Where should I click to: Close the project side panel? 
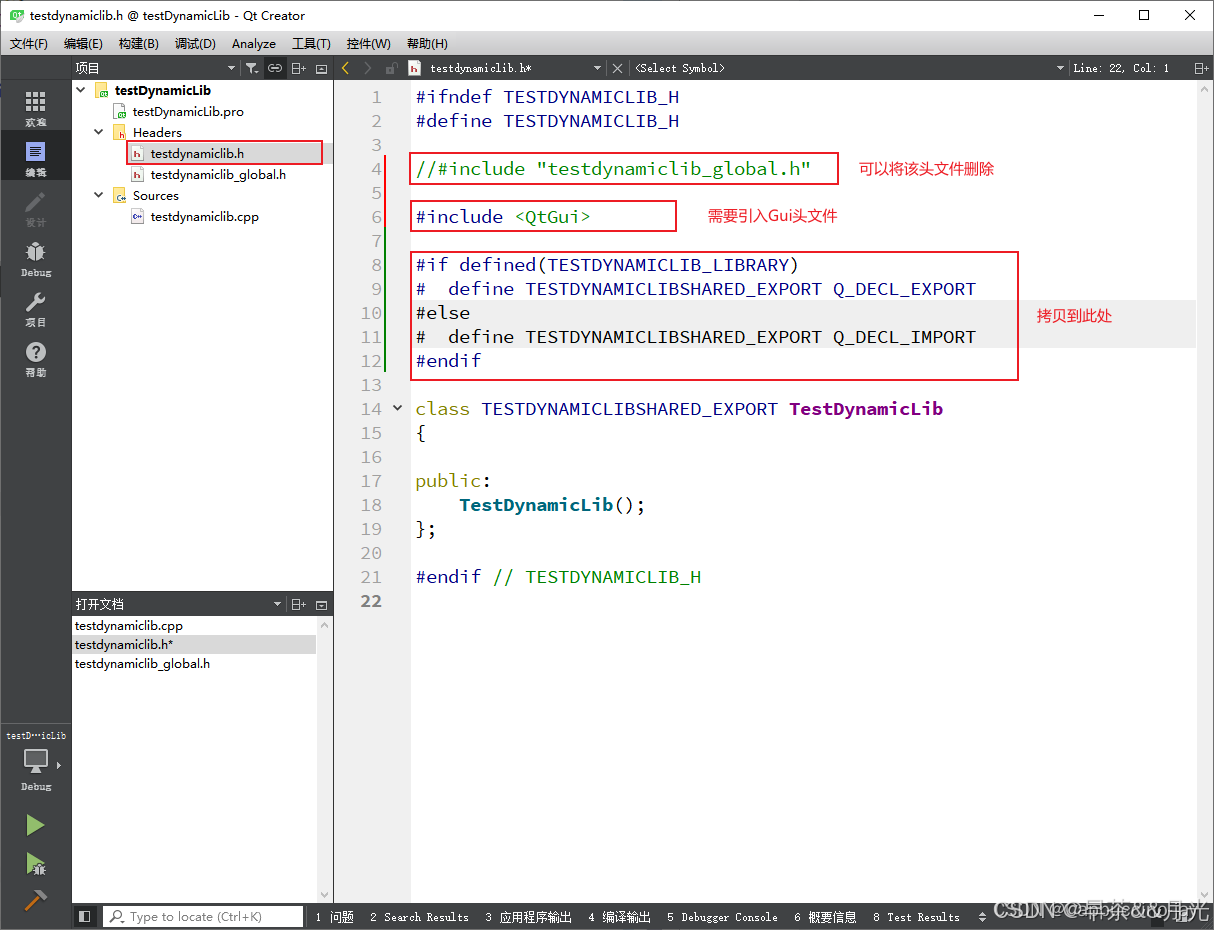pos(321,68)
